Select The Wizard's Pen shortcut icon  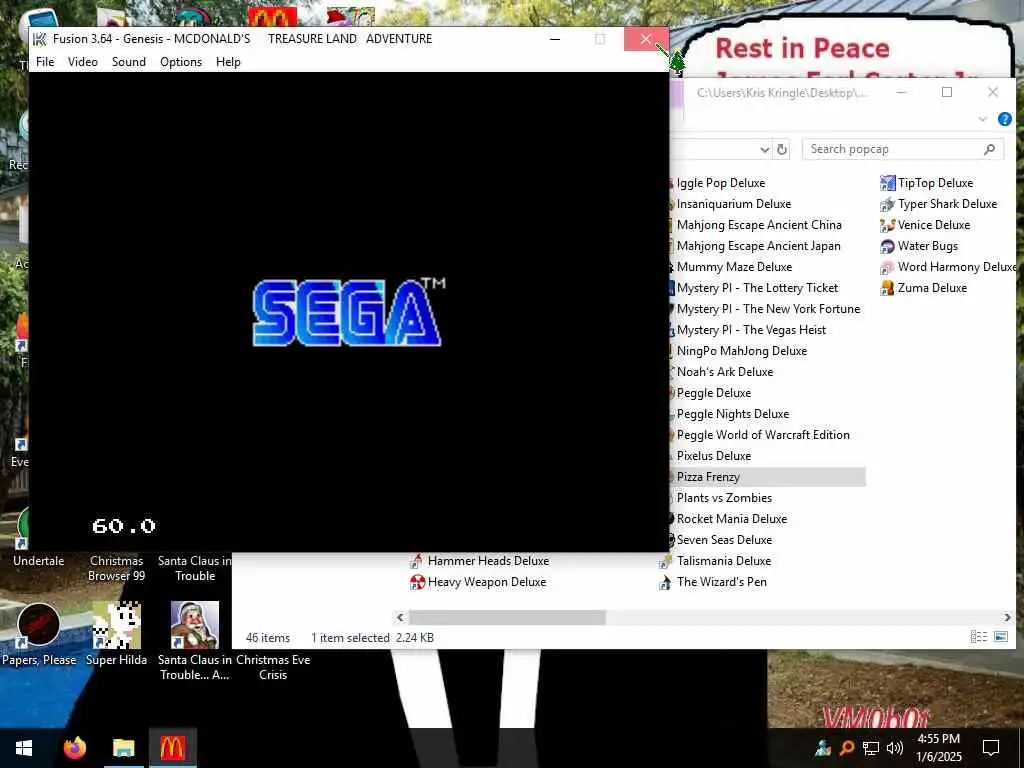tap(665, 582)
